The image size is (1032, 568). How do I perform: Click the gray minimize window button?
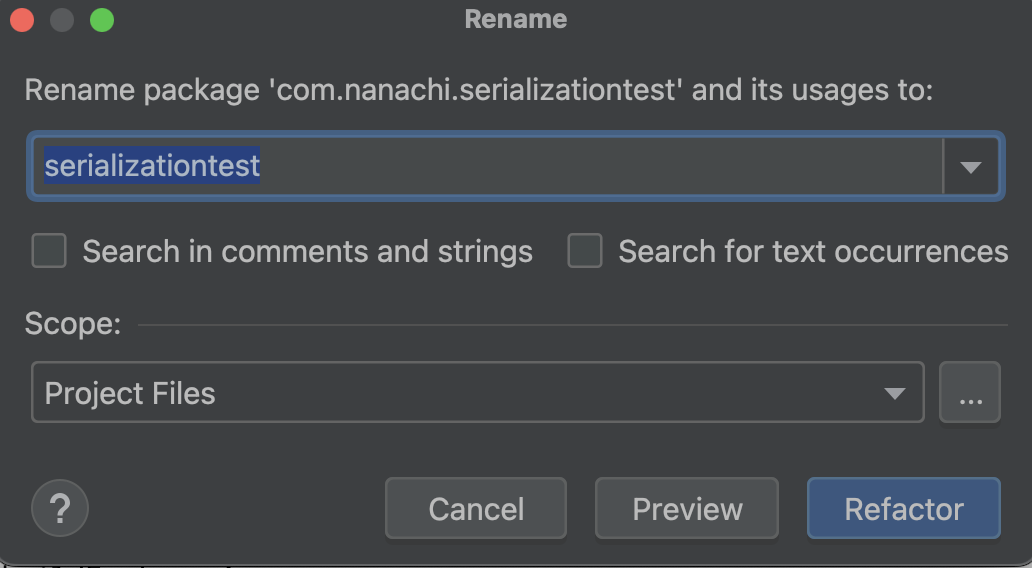62,19
